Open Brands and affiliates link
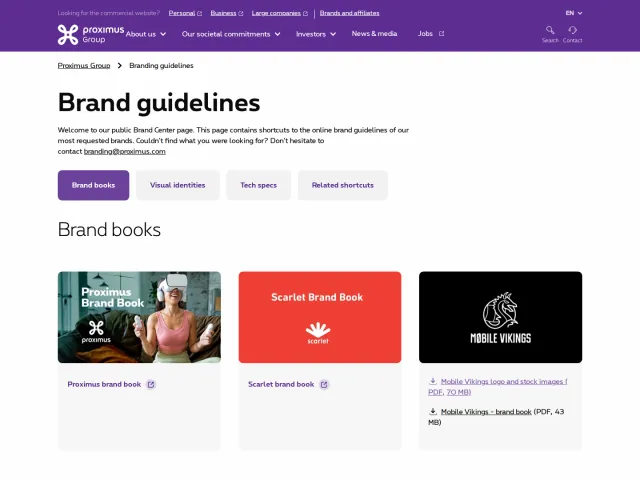 click(349, 13)
